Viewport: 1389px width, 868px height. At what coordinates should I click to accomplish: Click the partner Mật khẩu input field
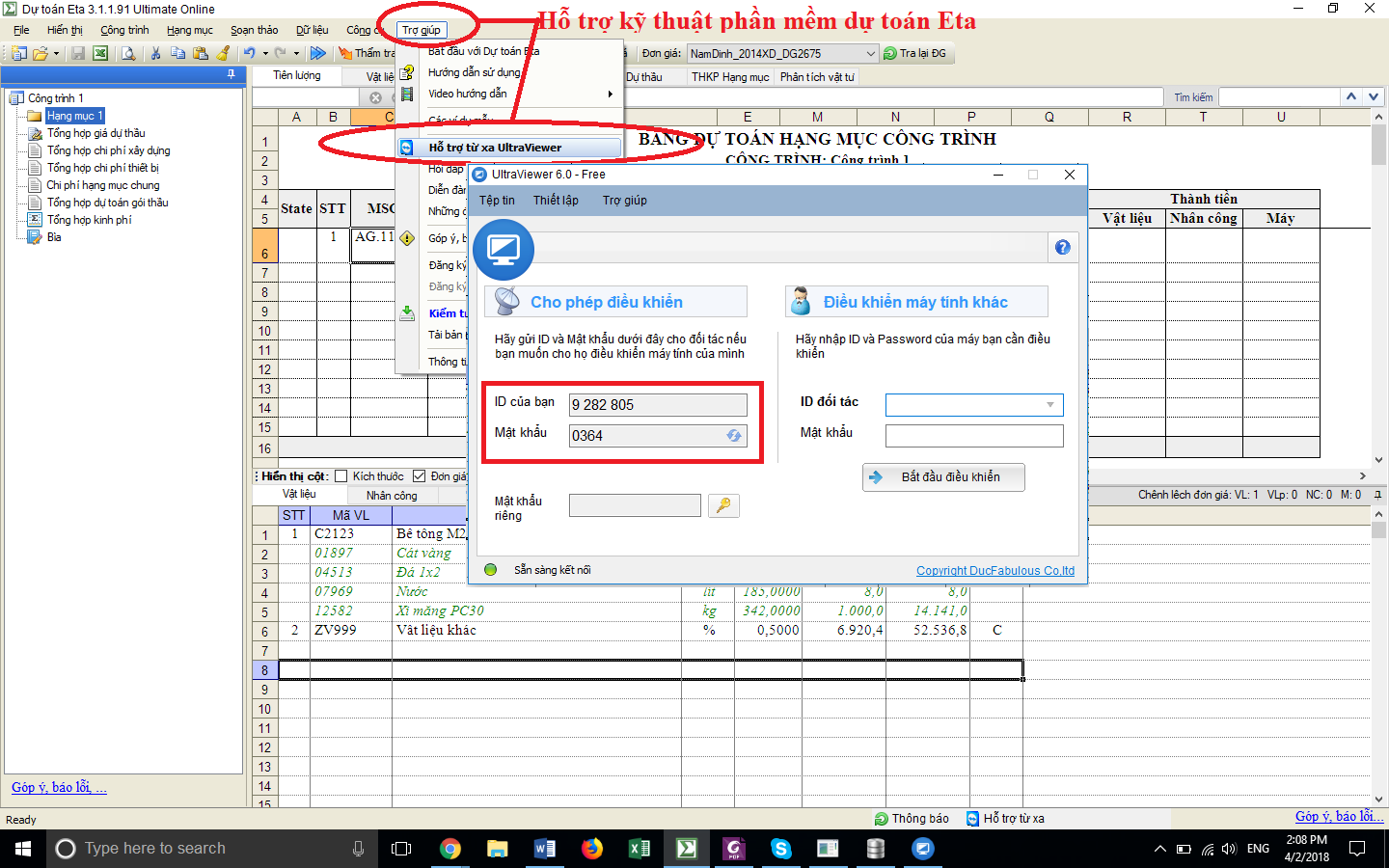coord(974,436)
